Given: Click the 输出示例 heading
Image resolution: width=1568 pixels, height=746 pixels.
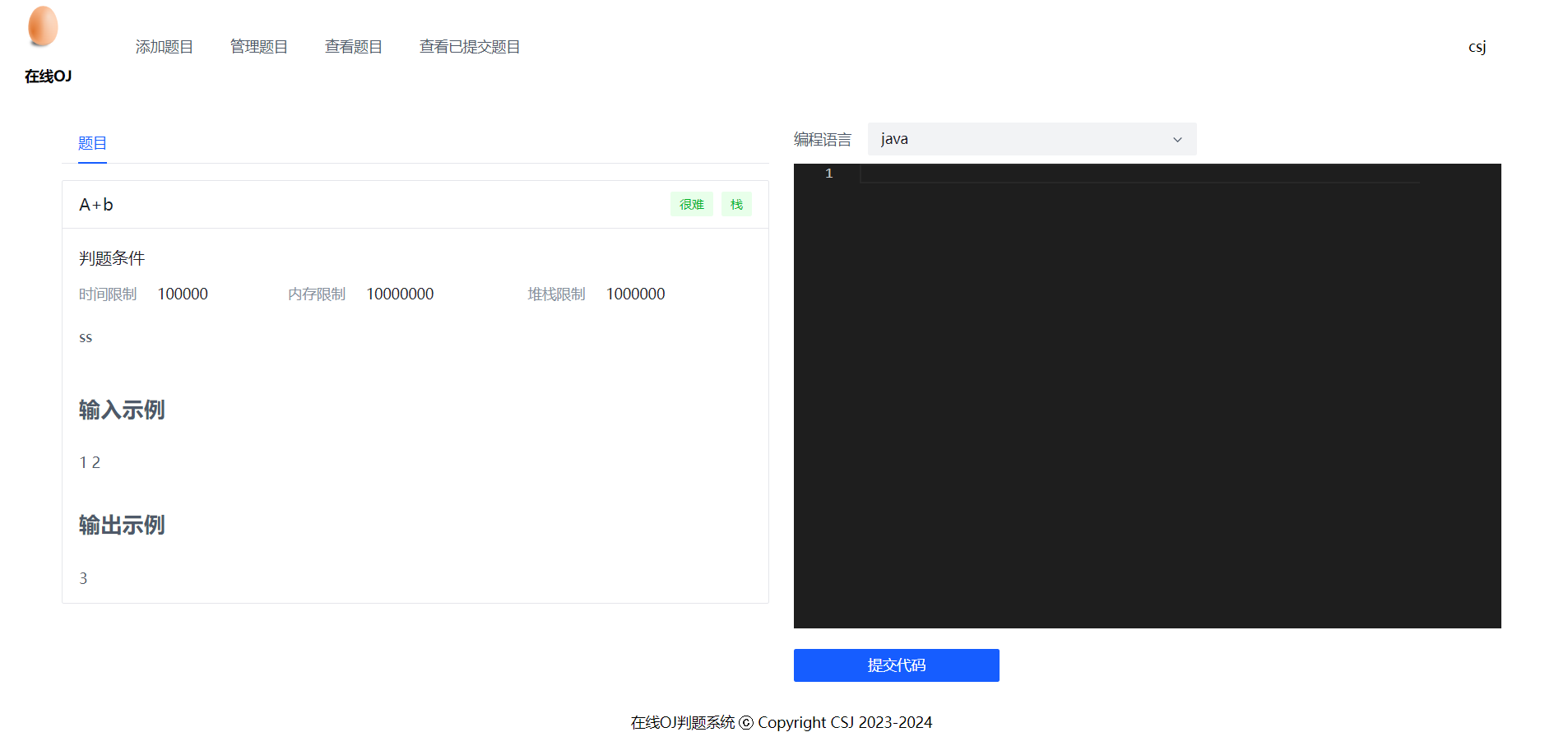Looking at the screenshot, I should [122, 525].
